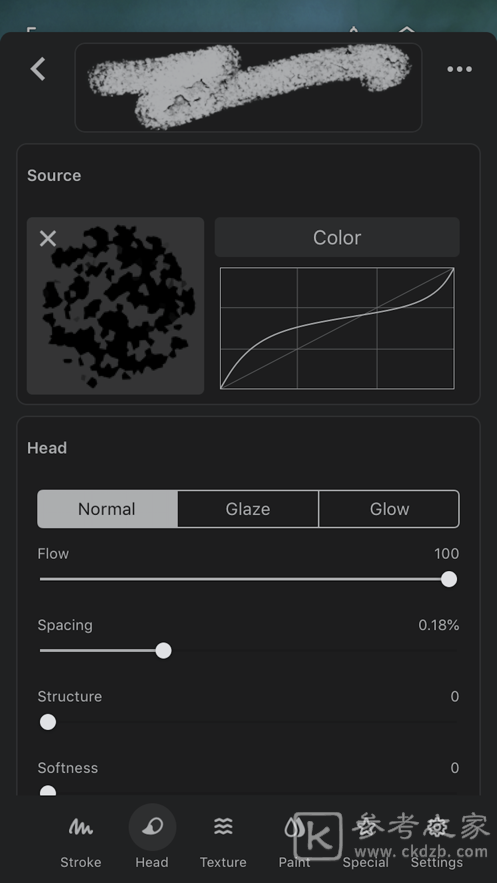Click the Softness slider handle

pyautogui.click(x=48, y=791)
